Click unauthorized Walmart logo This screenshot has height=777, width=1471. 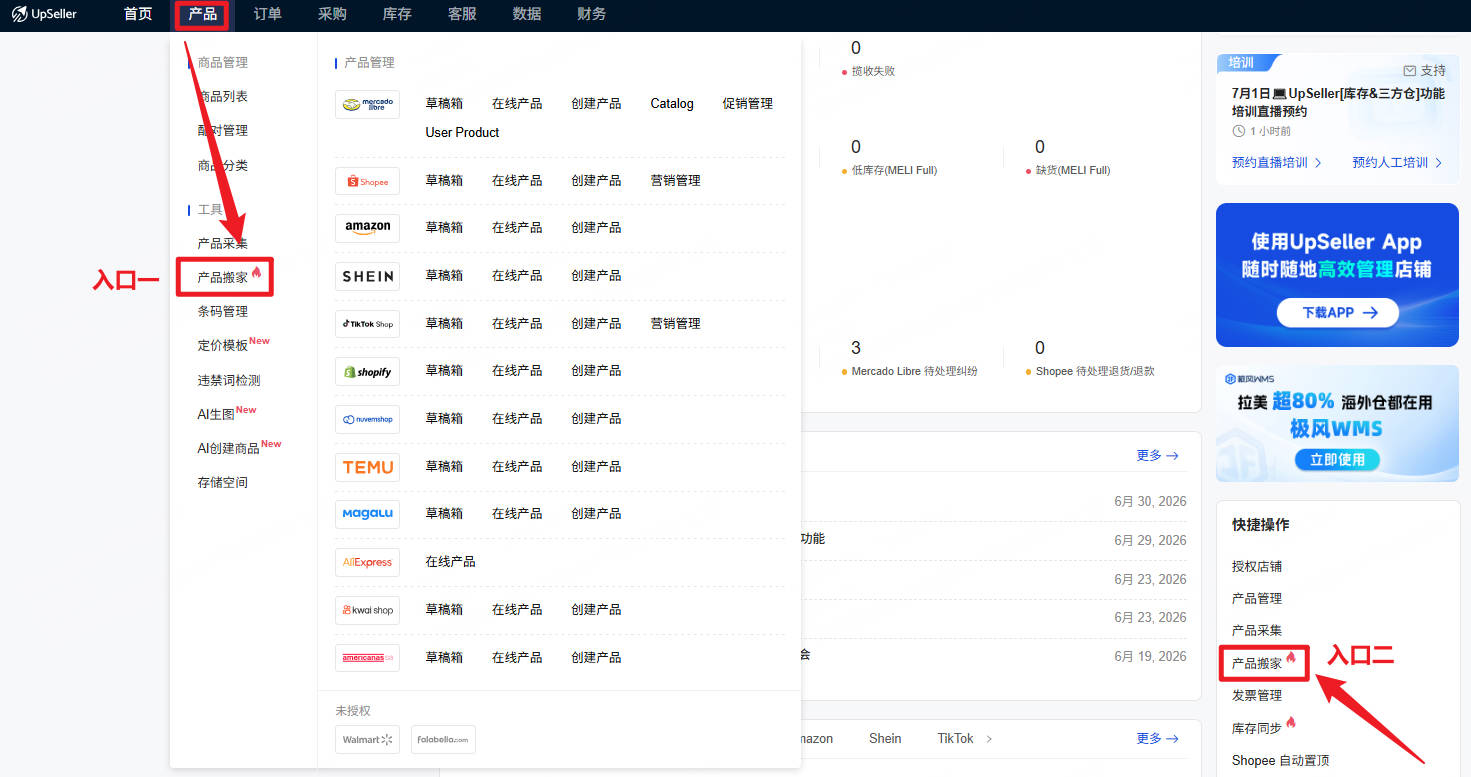tap(367, 740)
